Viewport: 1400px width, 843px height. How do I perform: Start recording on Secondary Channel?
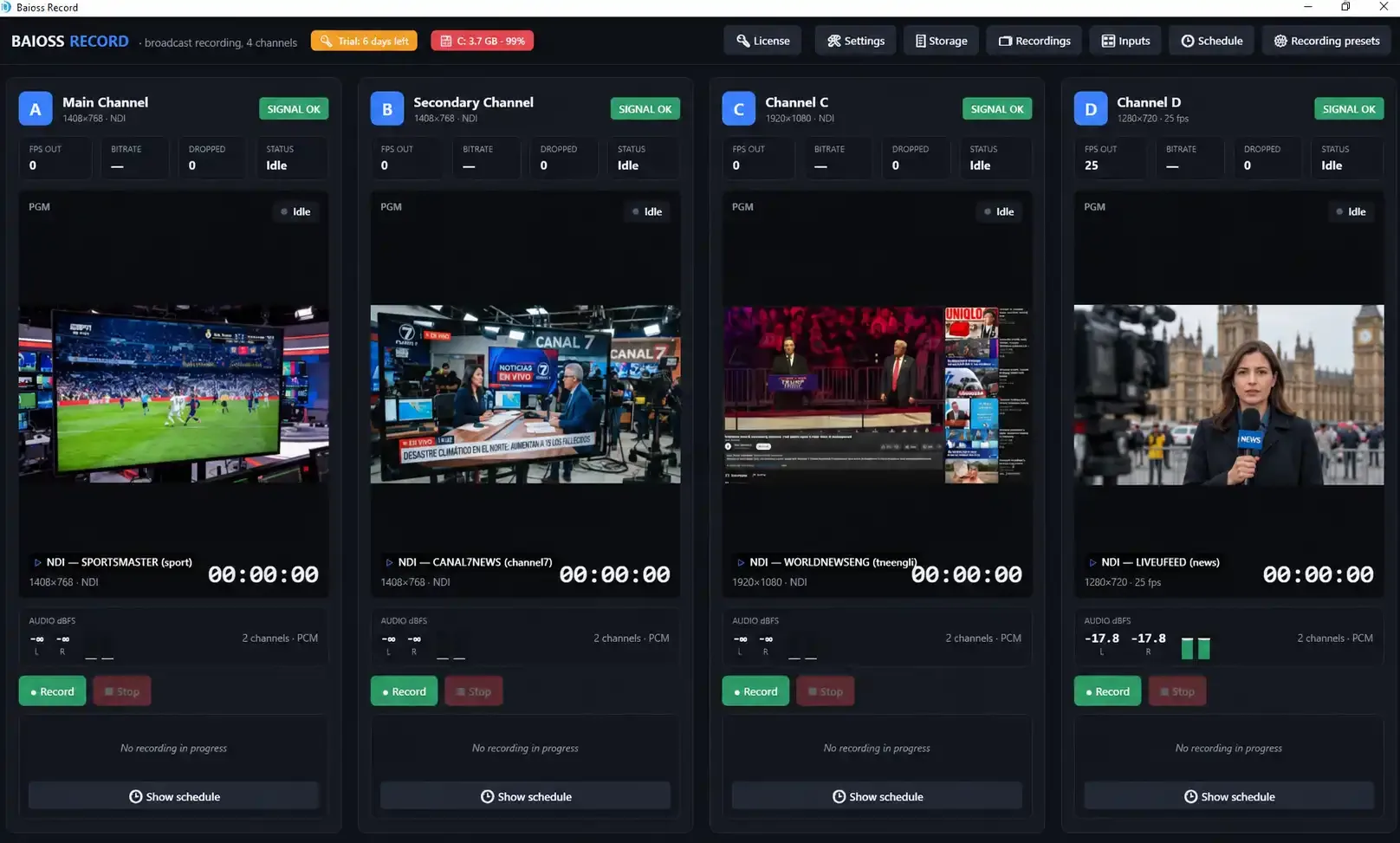pos(404,691)
